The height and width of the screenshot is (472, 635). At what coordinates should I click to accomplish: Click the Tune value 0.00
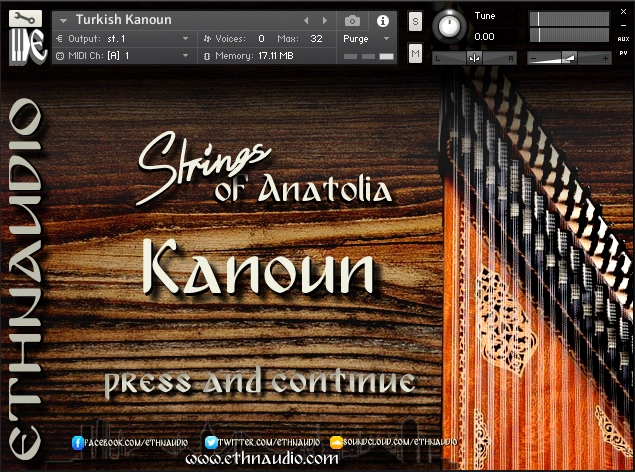coord(484,37)
